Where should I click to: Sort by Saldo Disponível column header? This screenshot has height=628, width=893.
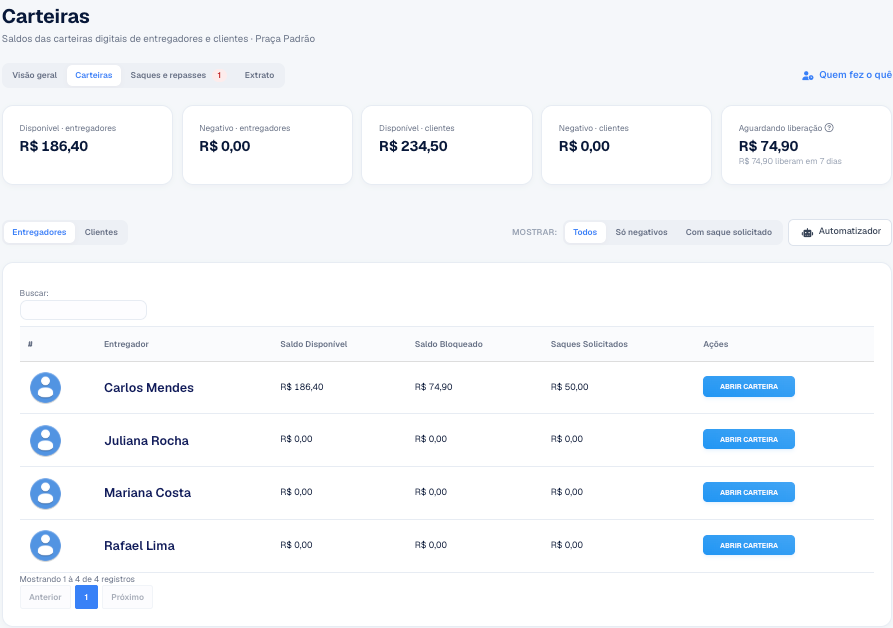[x=314, y=344]
